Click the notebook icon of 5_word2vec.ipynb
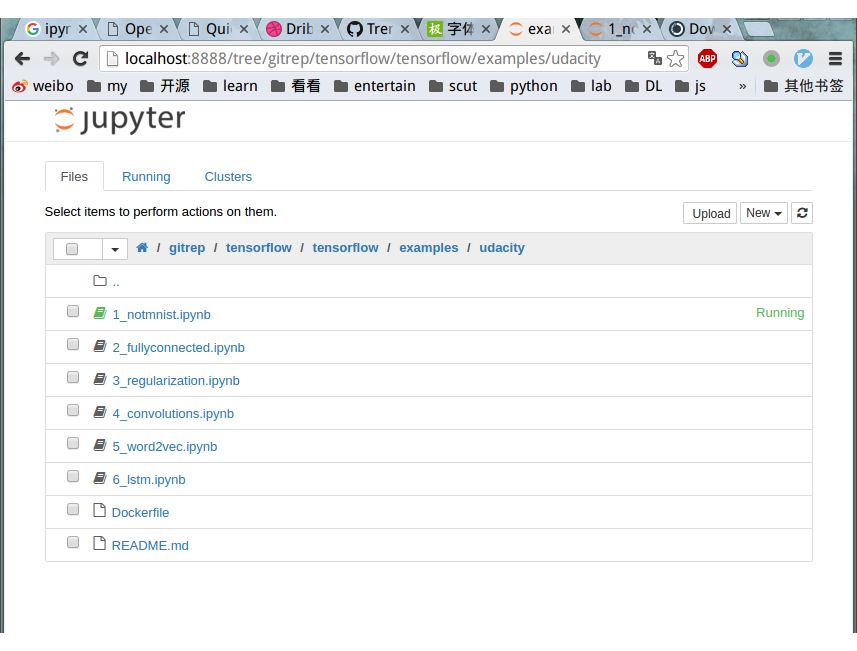 (x=99, y=445)
